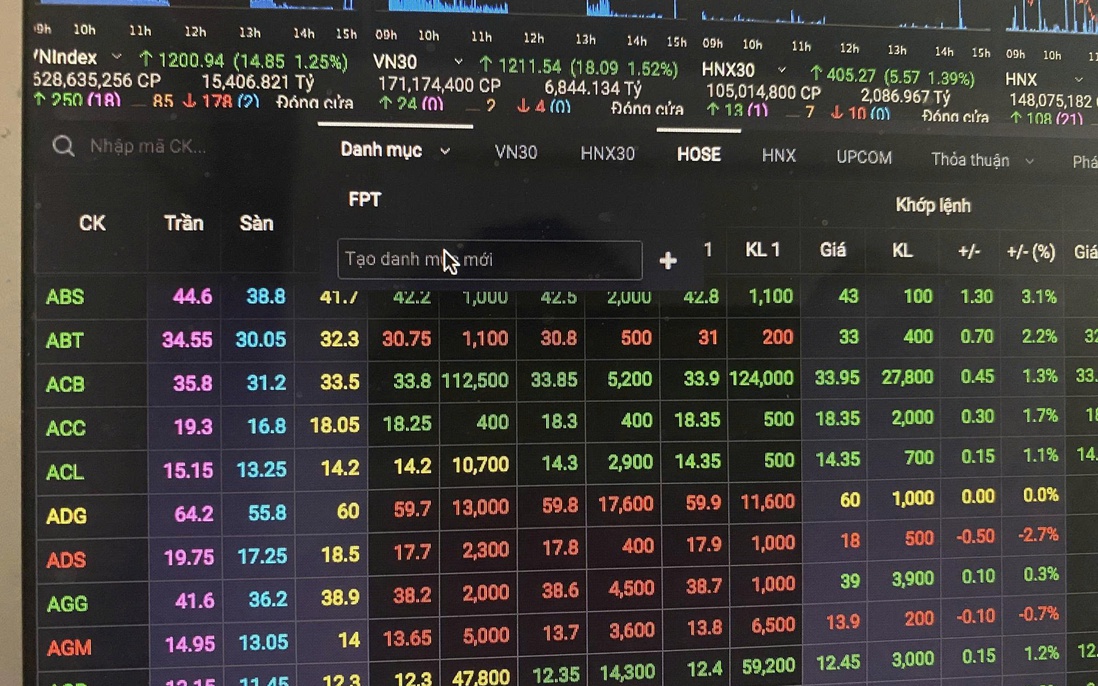Expand the HNX30 index dropdown arrow
This screenshot has height=686, width=1098.
[782, 70]
